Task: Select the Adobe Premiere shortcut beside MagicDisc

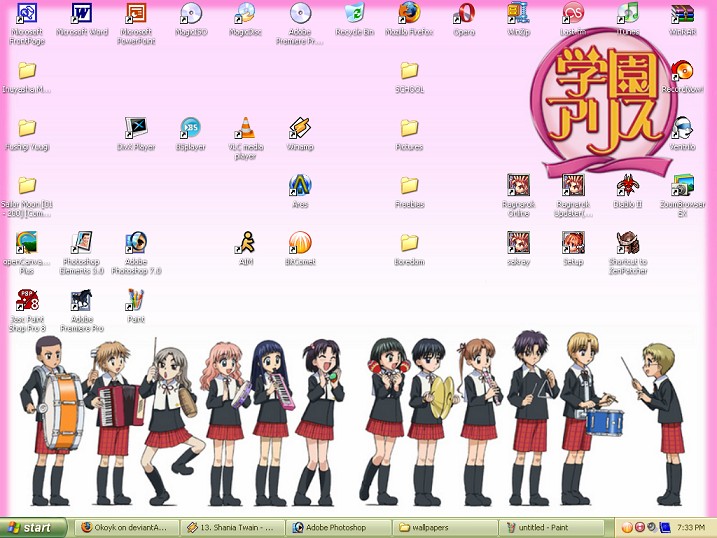Action: (300, 14)
